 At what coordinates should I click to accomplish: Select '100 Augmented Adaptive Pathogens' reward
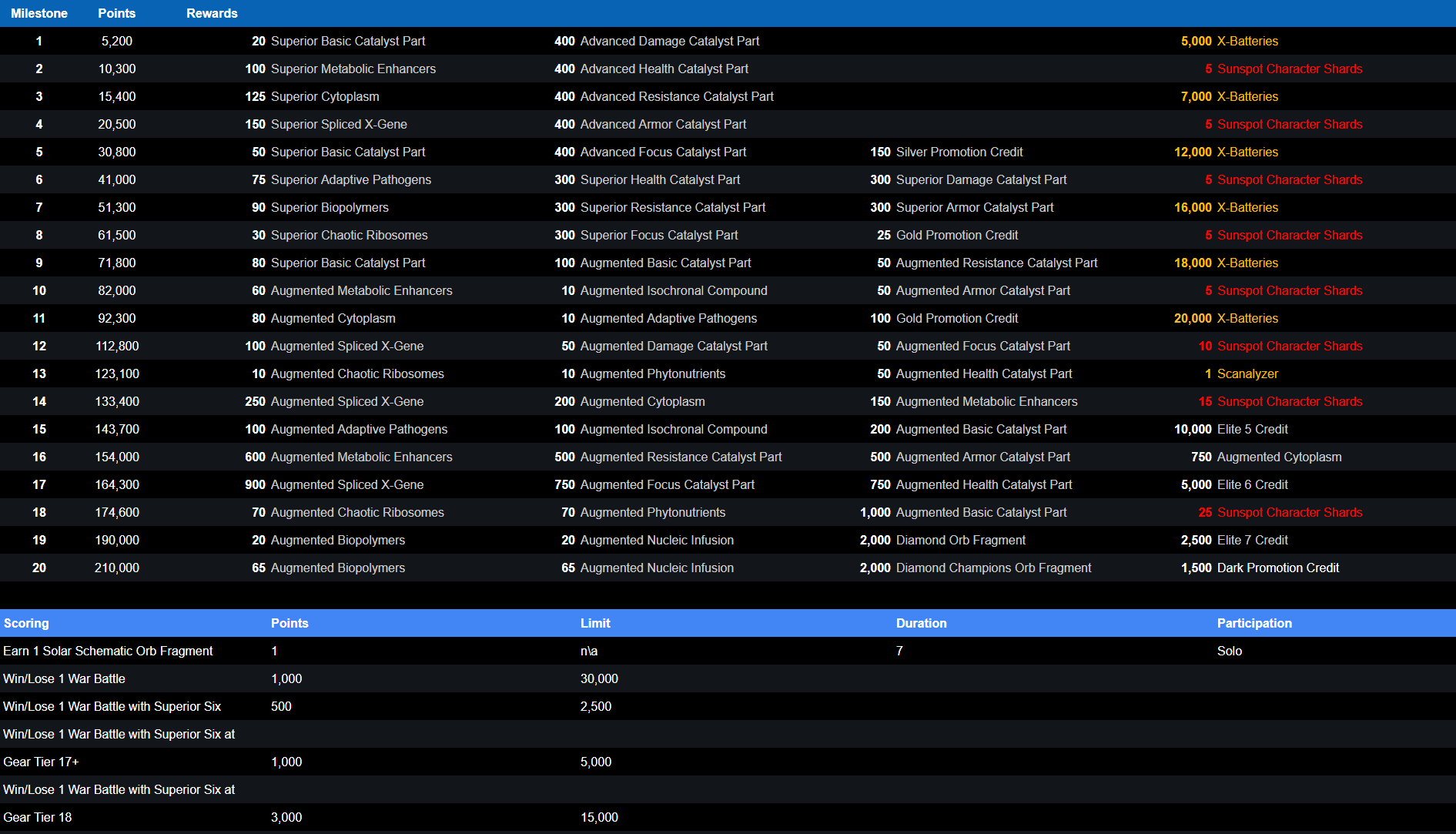[x=346, y=429]
